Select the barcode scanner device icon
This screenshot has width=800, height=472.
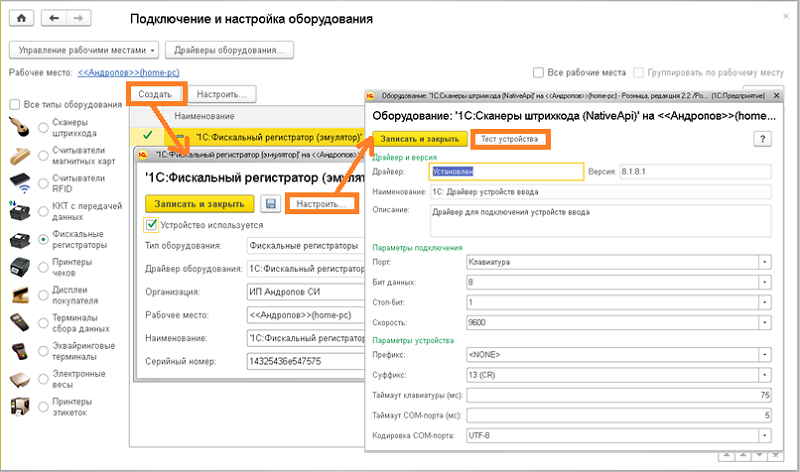[19, 127]
